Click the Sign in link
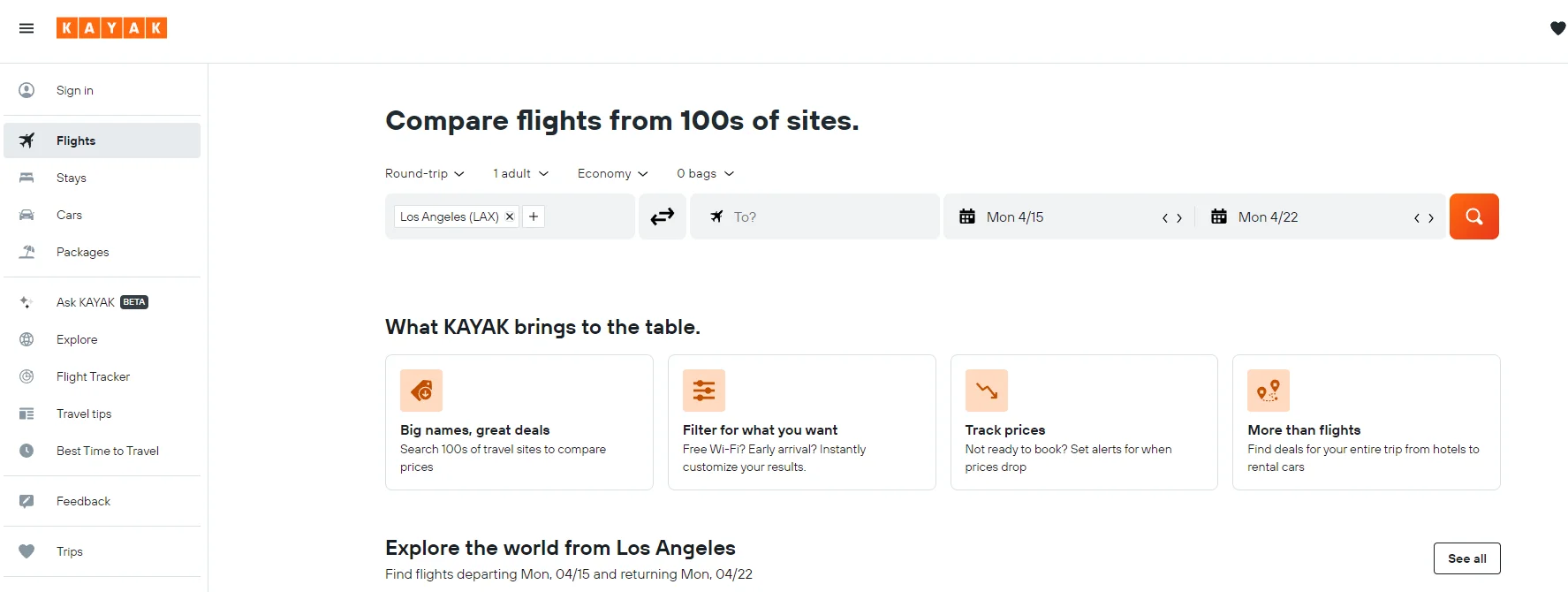The height and width of the screenshot is (592, 1568). pos(75,90)
